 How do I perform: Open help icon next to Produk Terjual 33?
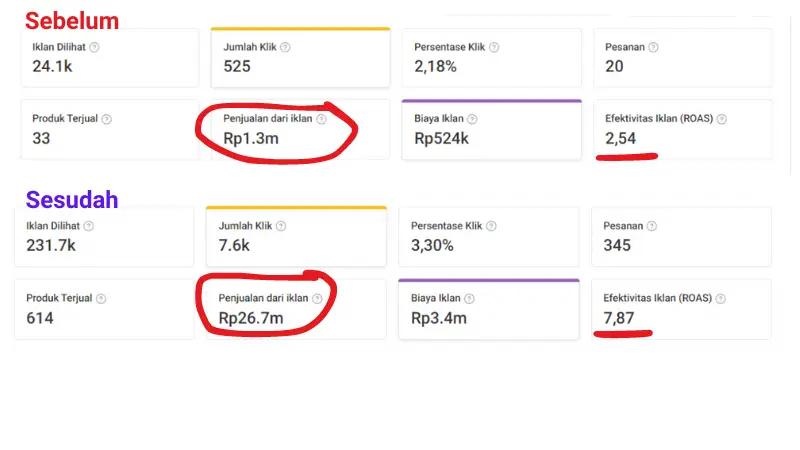[106, 119]
